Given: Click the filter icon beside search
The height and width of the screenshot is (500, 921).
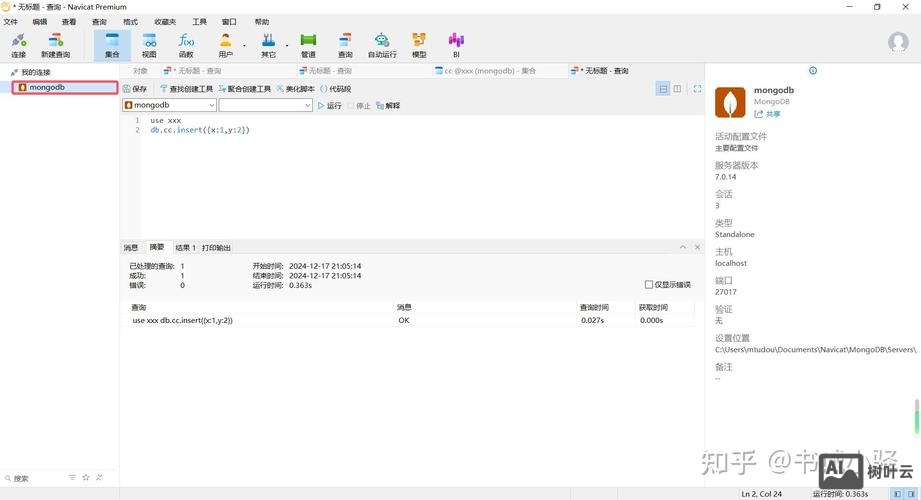Looking at the screenshot, I should pyautogui.click(x=72, y=478).
